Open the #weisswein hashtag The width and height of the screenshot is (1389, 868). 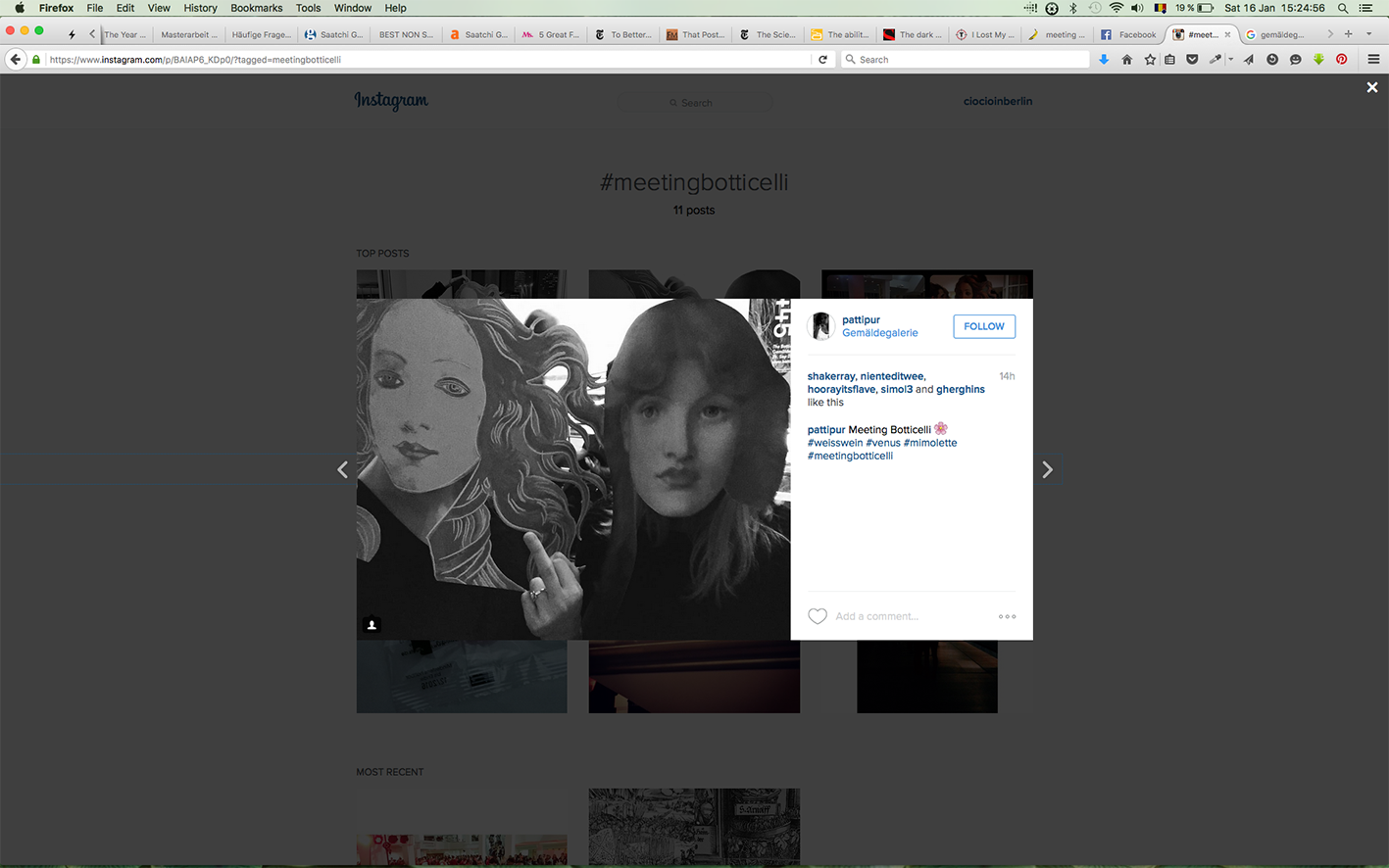[835, 443]
